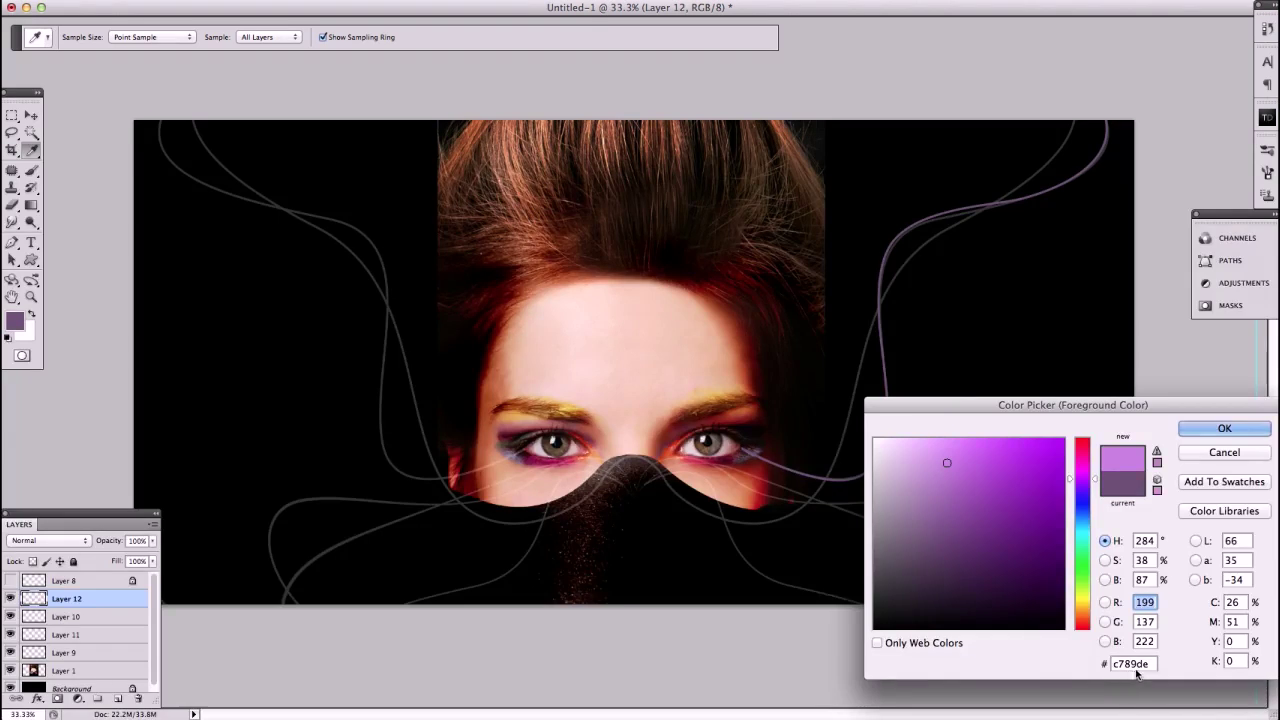The height and width of the screenshot is (720, 1280).
Task: Select the Clone Stamp tool
Action: click(12, 188)
